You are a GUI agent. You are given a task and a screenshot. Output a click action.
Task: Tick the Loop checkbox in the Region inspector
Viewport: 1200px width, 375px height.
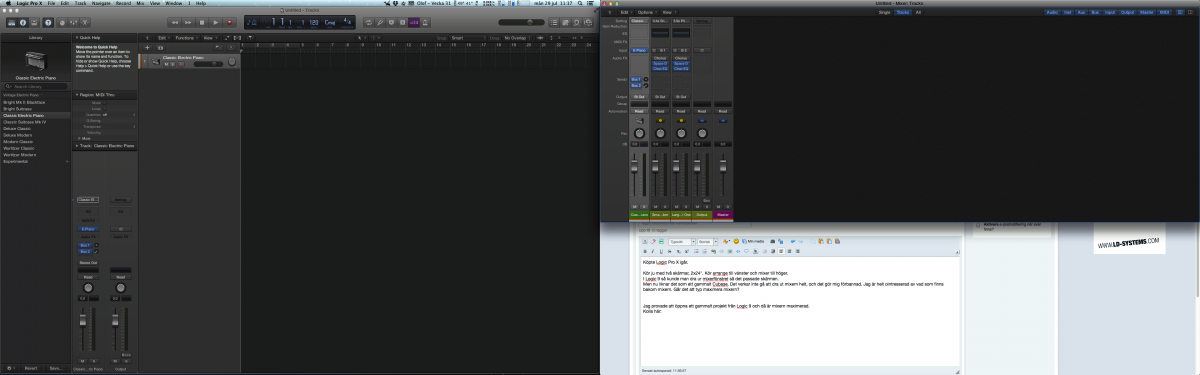105,108
